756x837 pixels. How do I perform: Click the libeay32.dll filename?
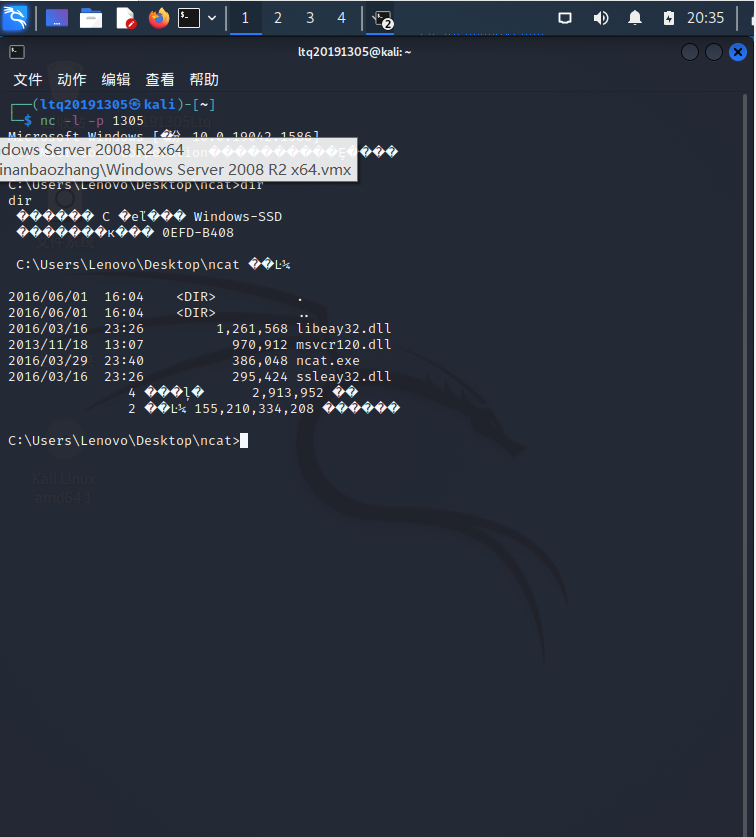[343, 329]
